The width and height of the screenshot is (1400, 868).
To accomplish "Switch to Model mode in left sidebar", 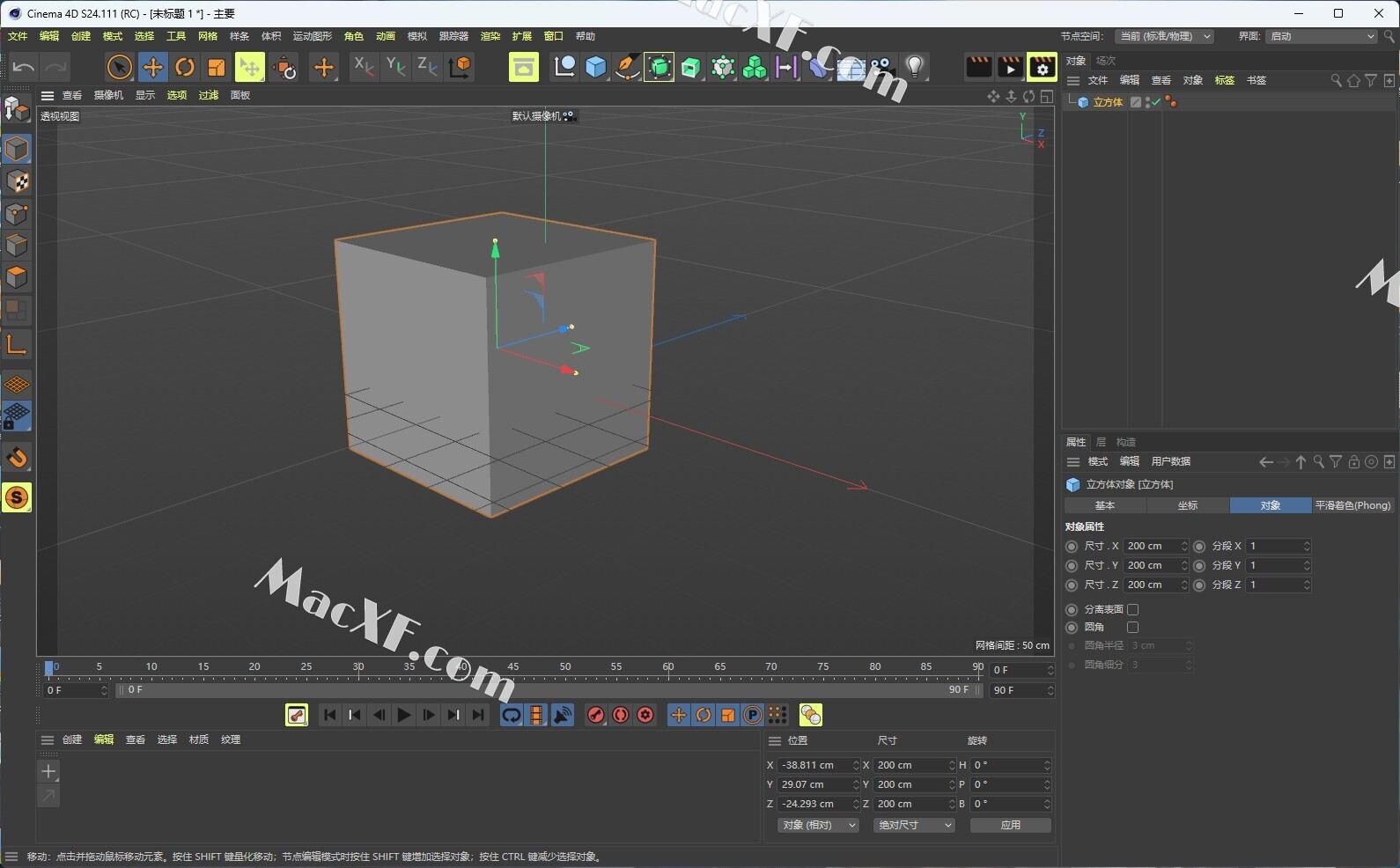I will [17, 149].
